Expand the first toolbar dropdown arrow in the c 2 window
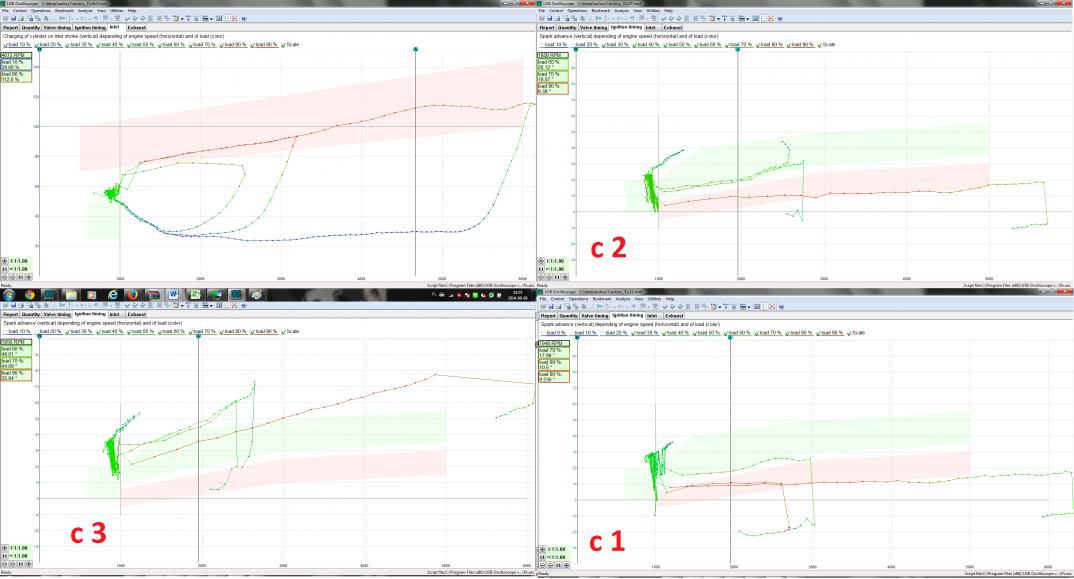1074x579 pixels. point(719,19)
